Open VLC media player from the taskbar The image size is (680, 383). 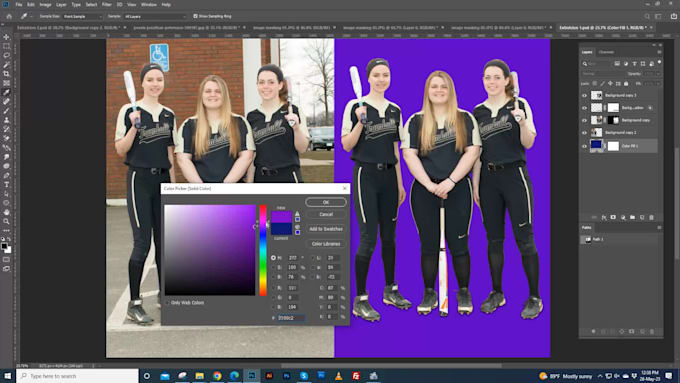[x=338, y=376]
